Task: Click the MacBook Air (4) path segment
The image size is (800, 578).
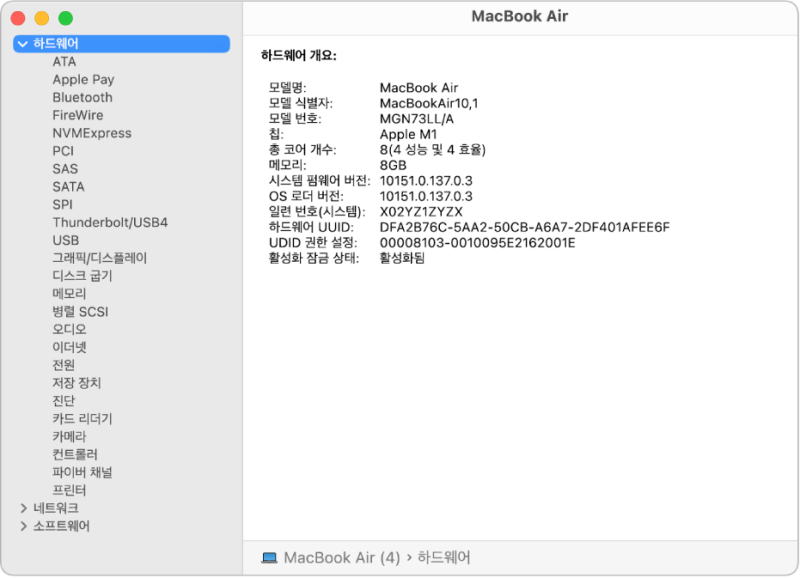Action: click(342, 558)
